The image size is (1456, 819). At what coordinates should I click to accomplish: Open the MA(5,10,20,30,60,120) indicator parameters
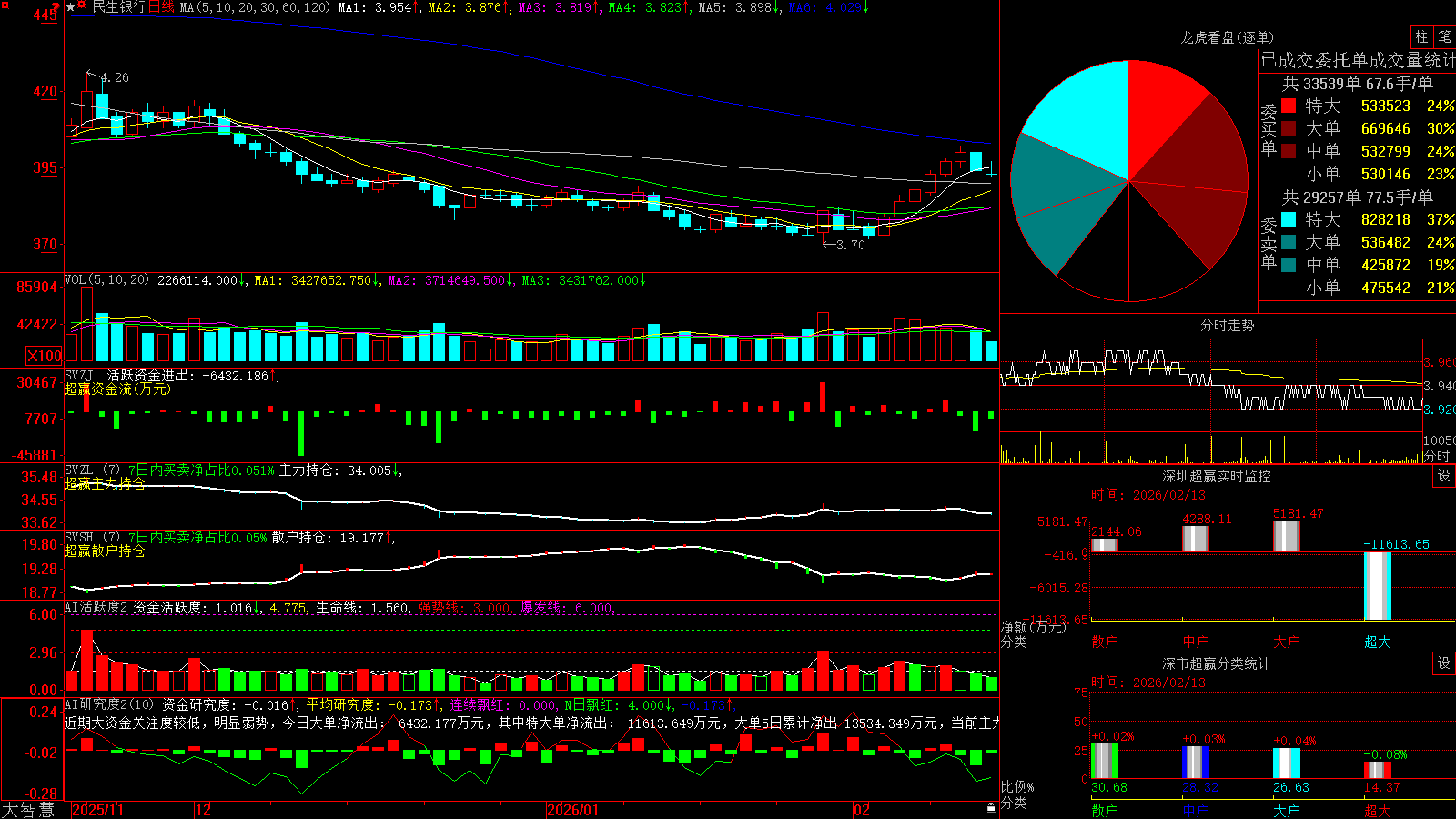coord(255,7)
